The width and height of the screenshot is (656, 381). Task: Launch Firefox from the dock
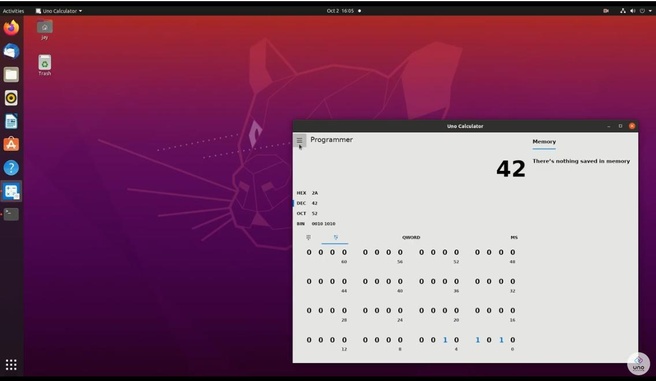11,28
